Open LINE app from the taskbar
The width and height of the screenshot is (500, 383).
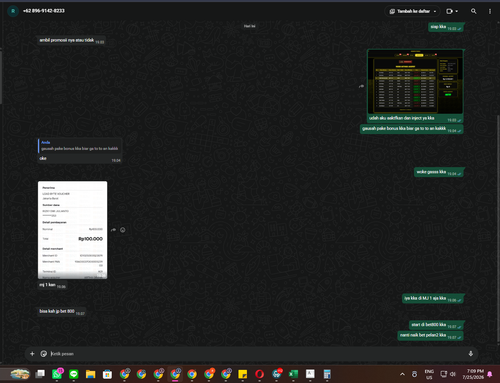pos(74,374)
